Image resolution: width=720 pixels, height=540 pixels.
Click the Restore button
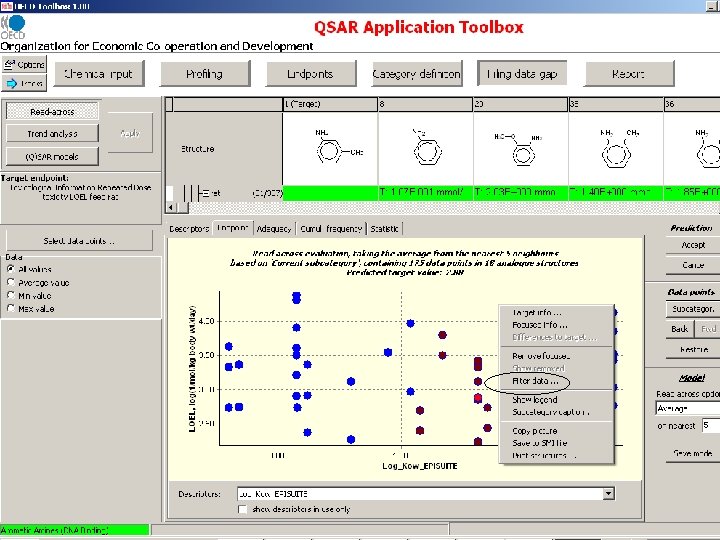tap(693, 349)
